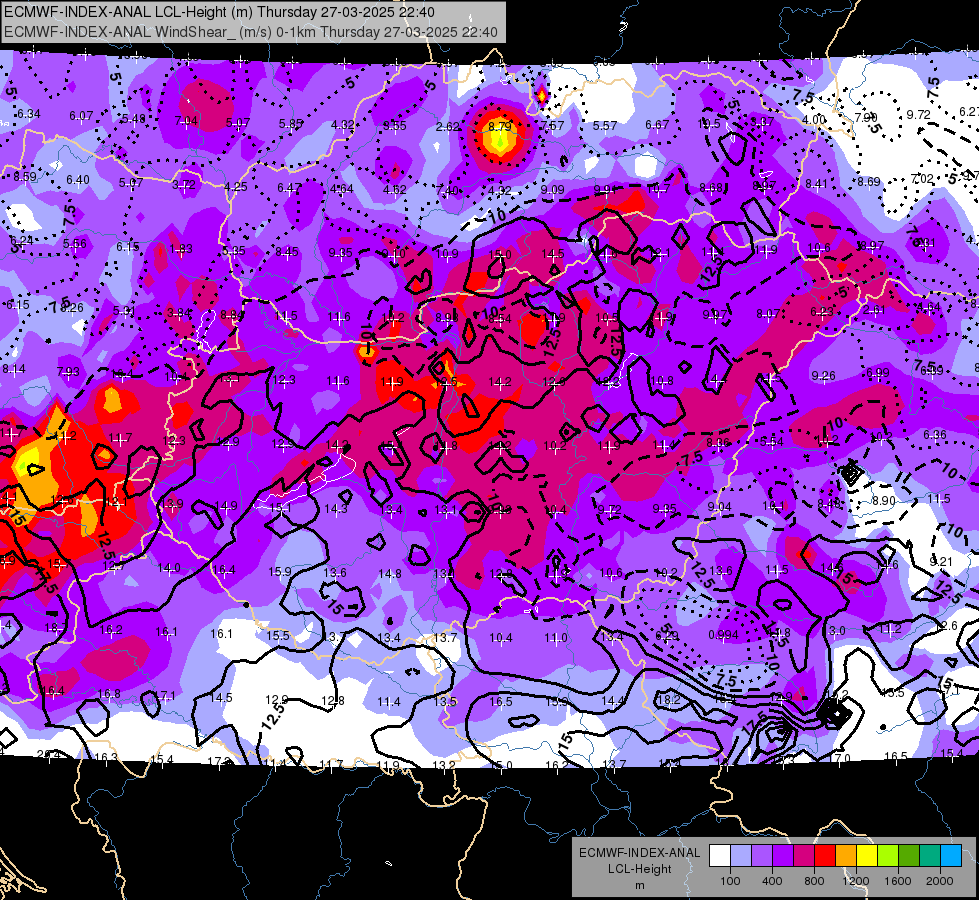Screen dimensions: 979x900
Task: Click the legend tick label "1200"
Action: pos(856,881)
